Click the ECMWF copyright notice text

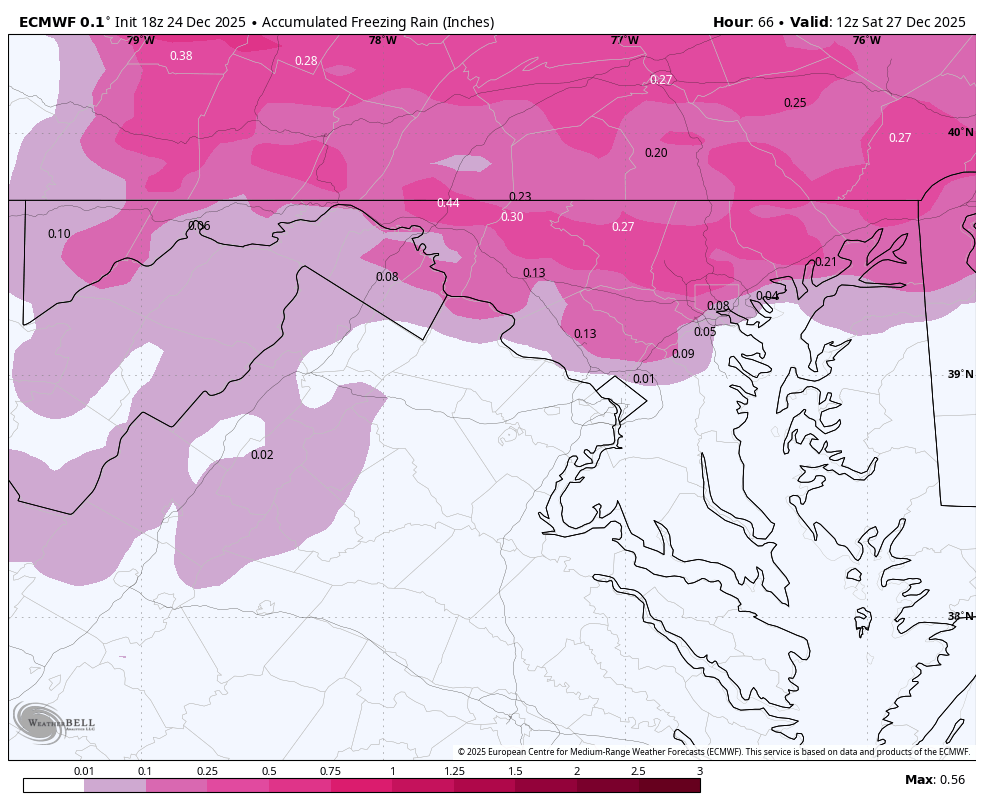click(x=714, y=752)
